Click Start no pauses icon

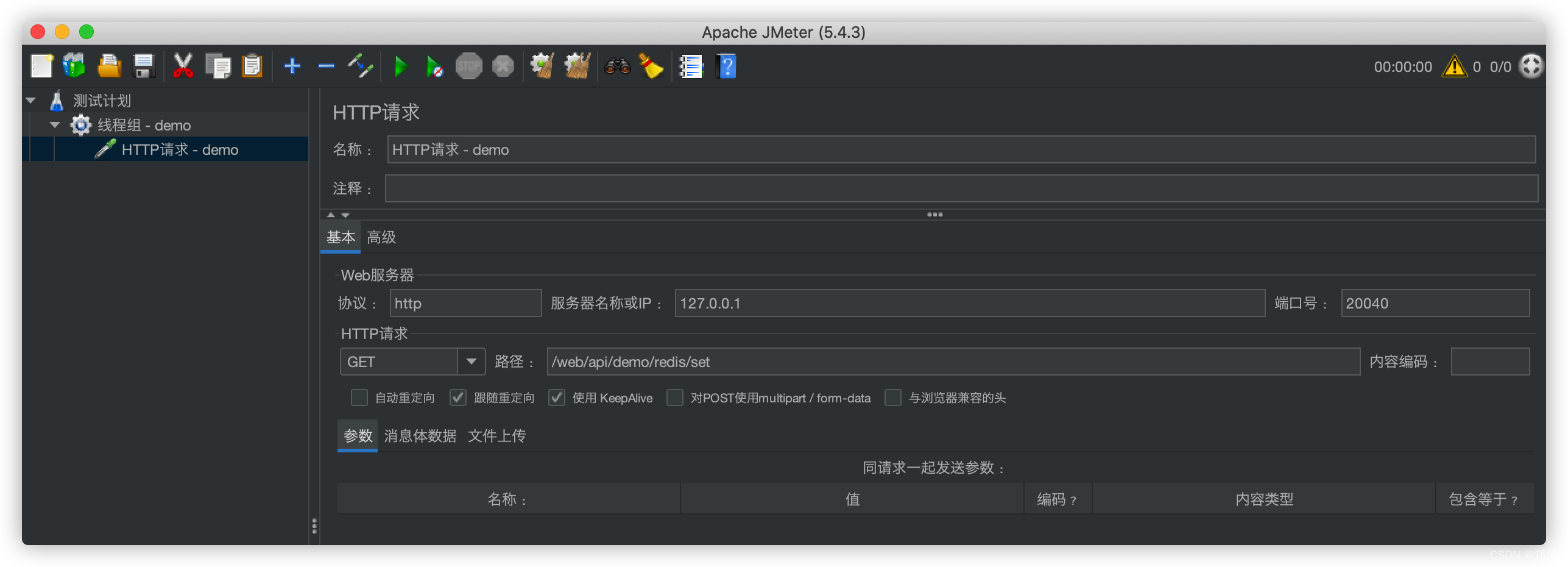tap(434, 66)
